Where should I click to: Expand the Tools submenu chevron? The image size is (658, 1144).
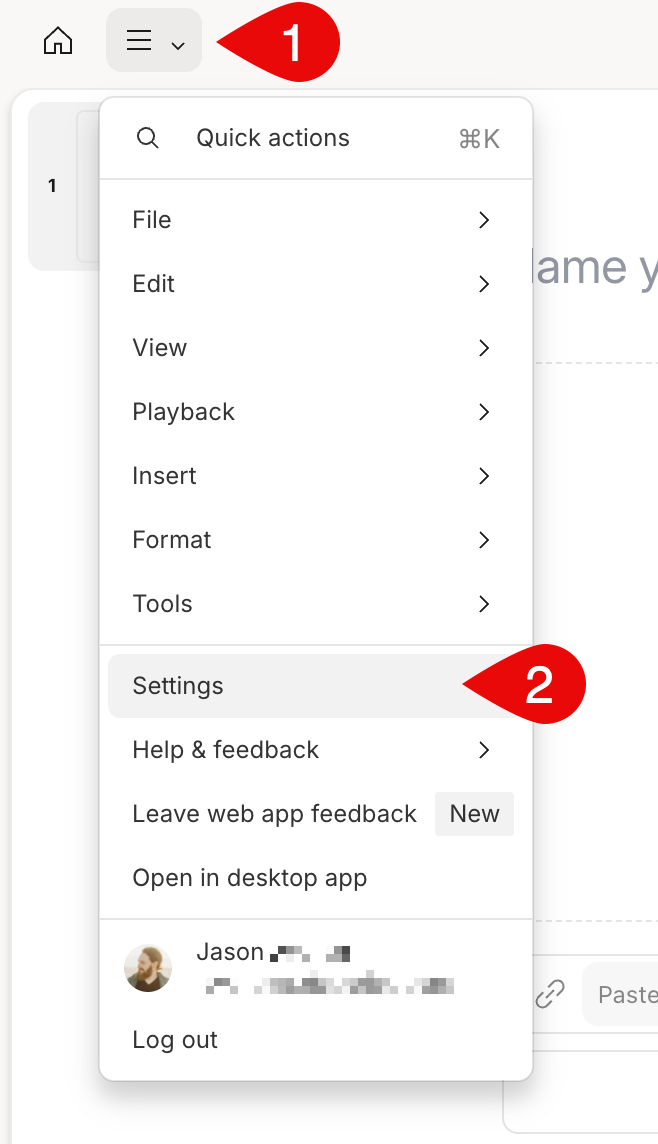484,604
